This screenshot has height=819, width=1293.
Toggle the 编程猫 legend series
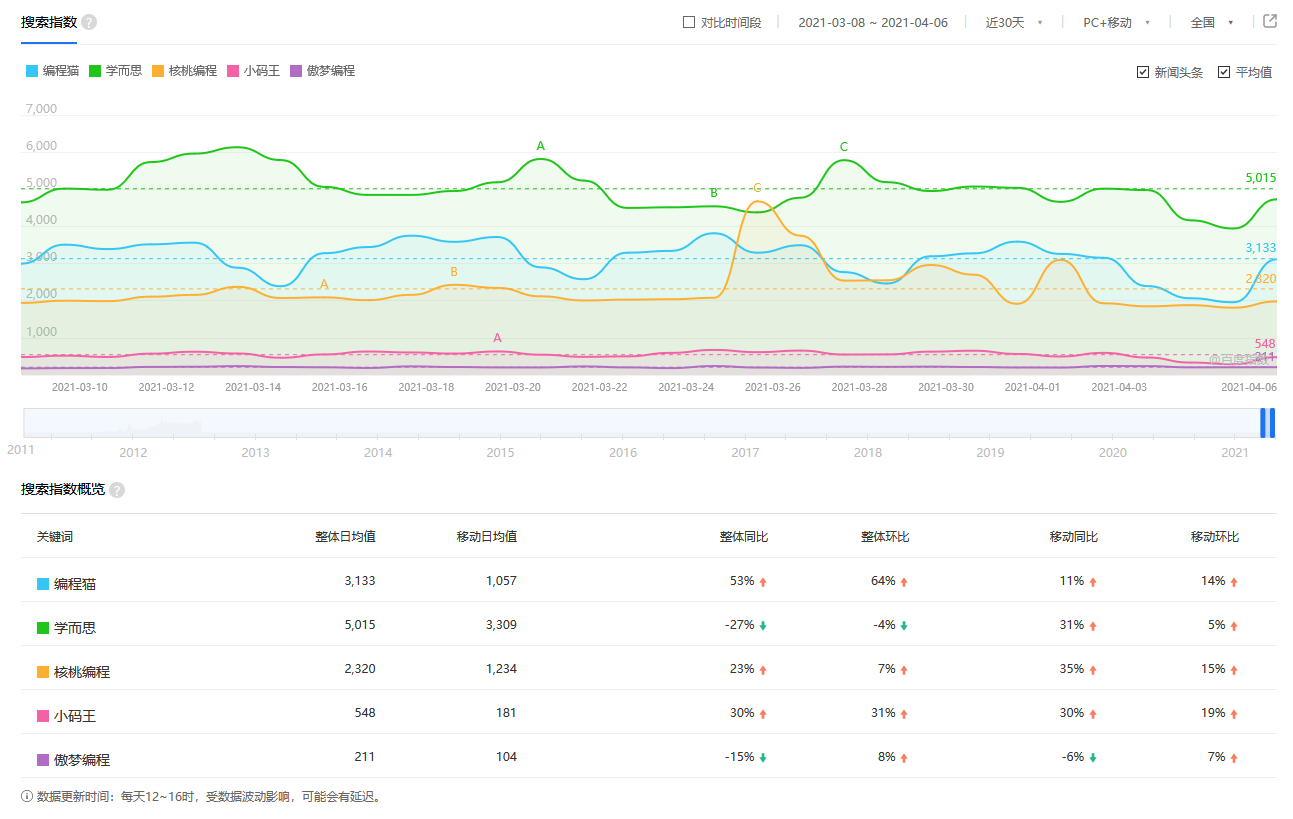pyautogui.click(x=52, y=71)
